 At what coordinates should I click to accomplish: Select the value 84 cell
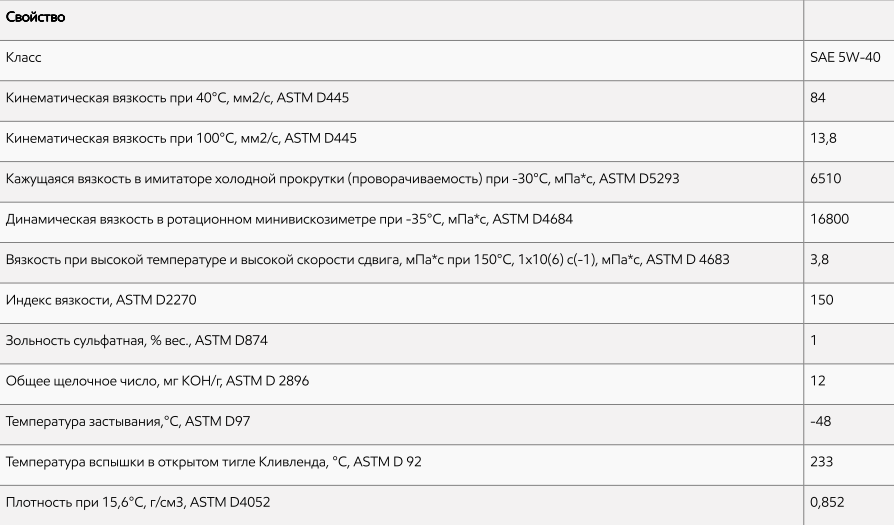click(818, 98)
